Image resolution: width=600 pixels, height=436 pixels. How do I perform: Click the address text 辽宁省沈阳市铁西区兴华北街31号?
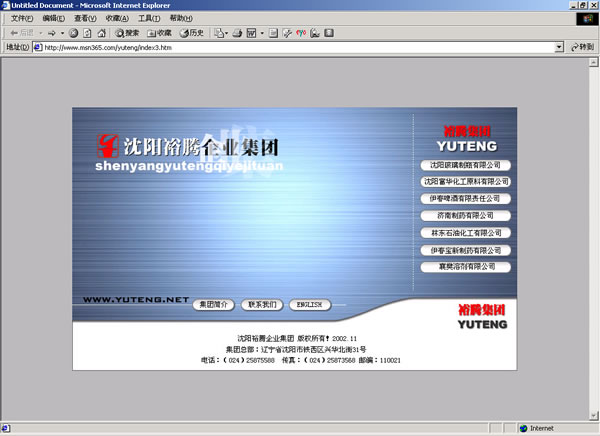pos(313,349)
